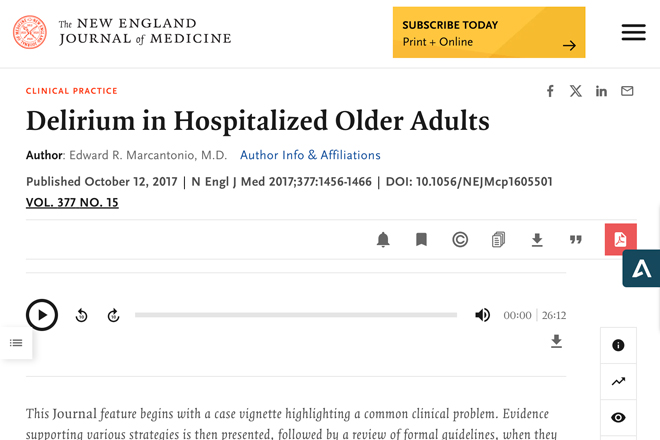
Task: Open the hamburger navigation menu
Action: (633, 32)
